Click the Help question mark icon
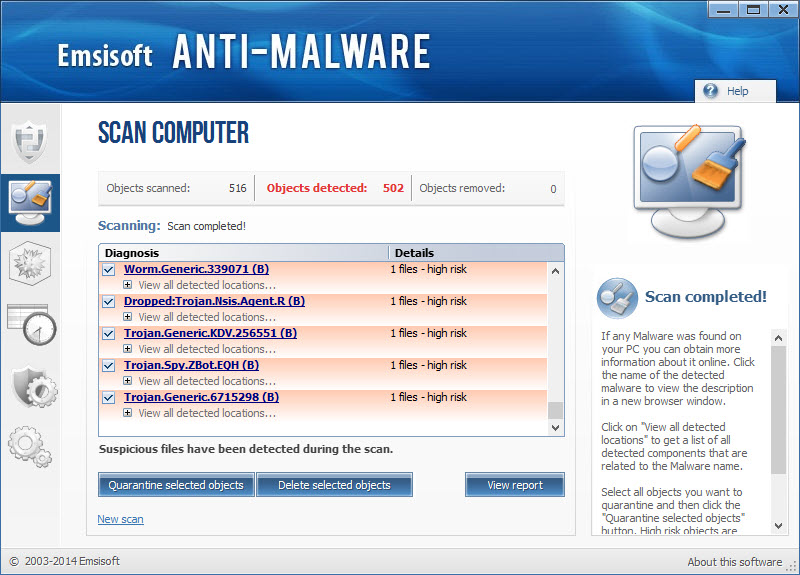 (710, 91)
